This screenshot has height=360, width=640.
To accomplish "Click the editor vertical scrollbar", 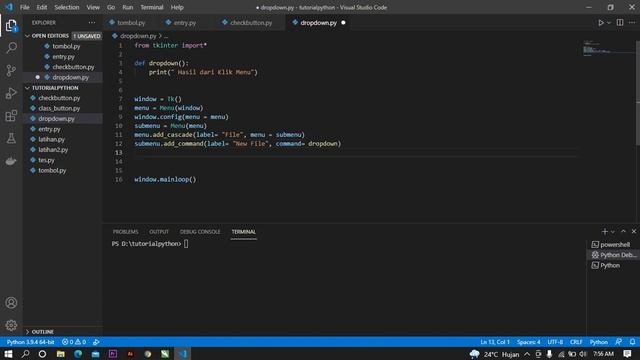I will 638,92.
